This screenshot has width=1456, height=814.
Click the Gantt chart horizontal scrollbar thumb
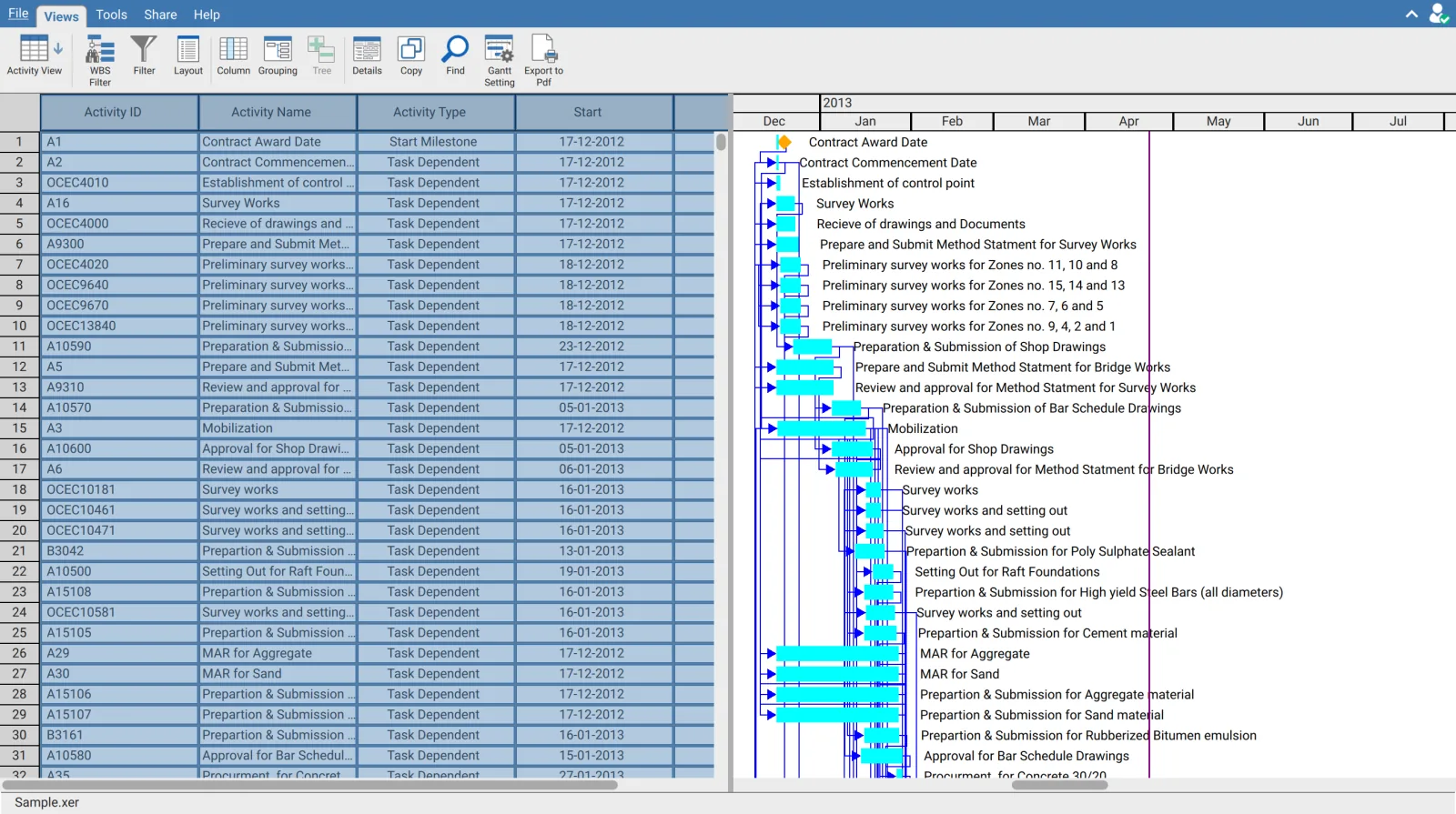(1059, 785)
